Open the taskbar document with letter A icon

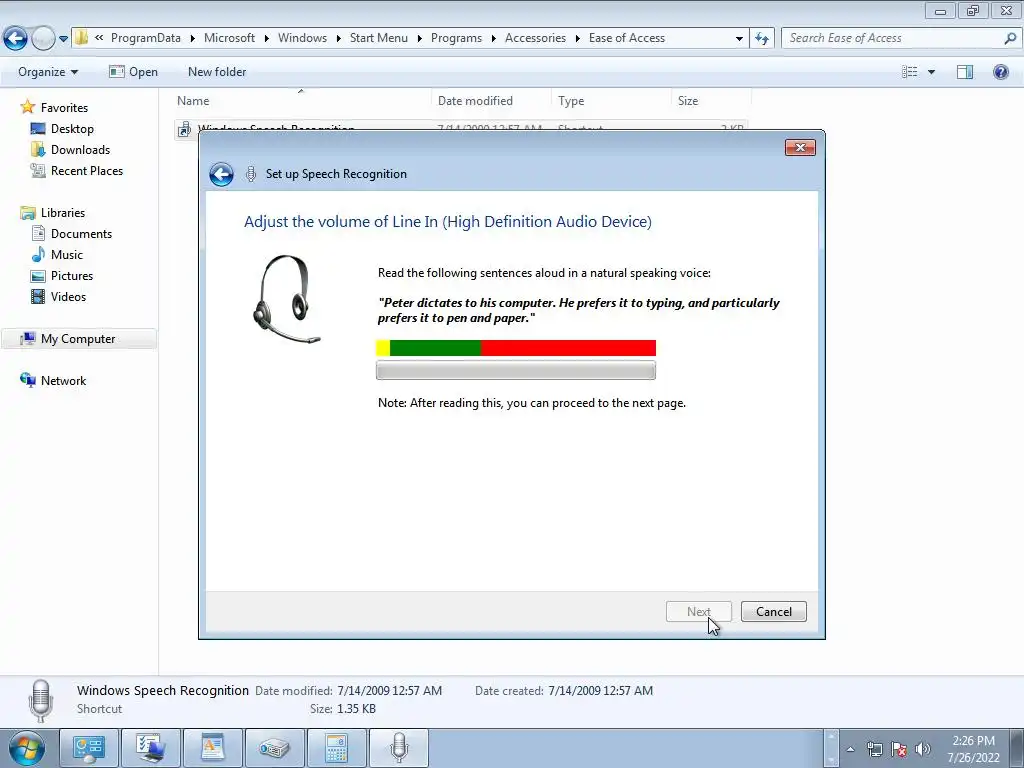click(x=213, y=748)
